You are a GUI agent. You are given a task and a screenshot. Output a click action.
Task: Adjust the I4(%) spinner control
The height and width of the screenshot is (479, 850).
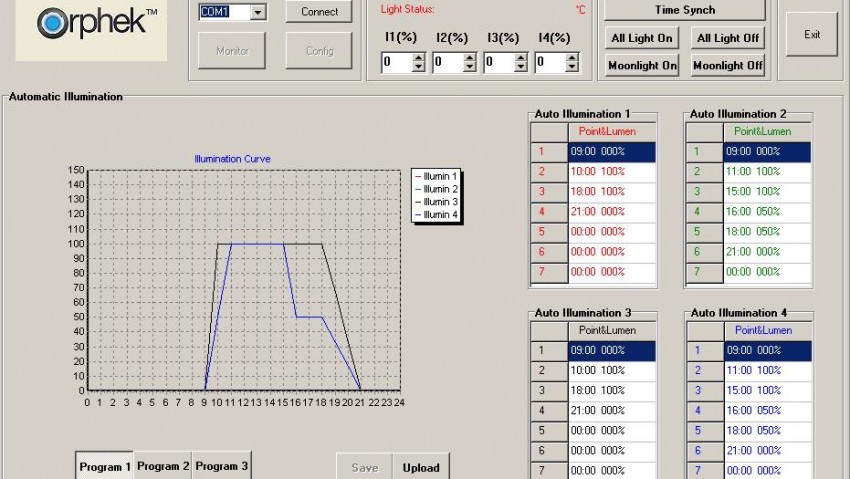pyautogui.click(x=572, y=63)
